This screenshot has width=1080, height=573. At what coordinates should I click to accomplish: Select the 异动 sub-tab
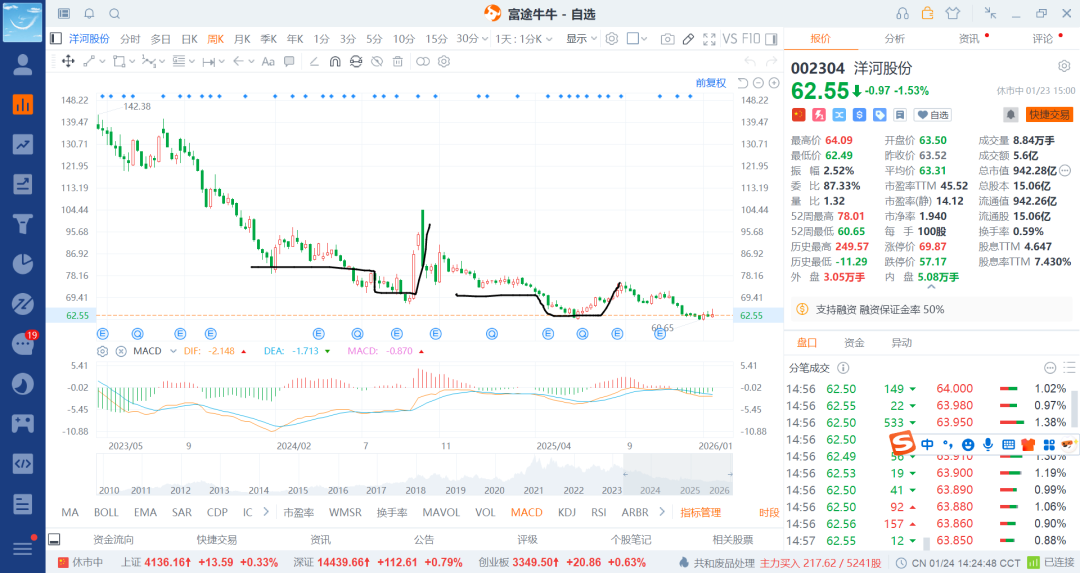(901, 342)
